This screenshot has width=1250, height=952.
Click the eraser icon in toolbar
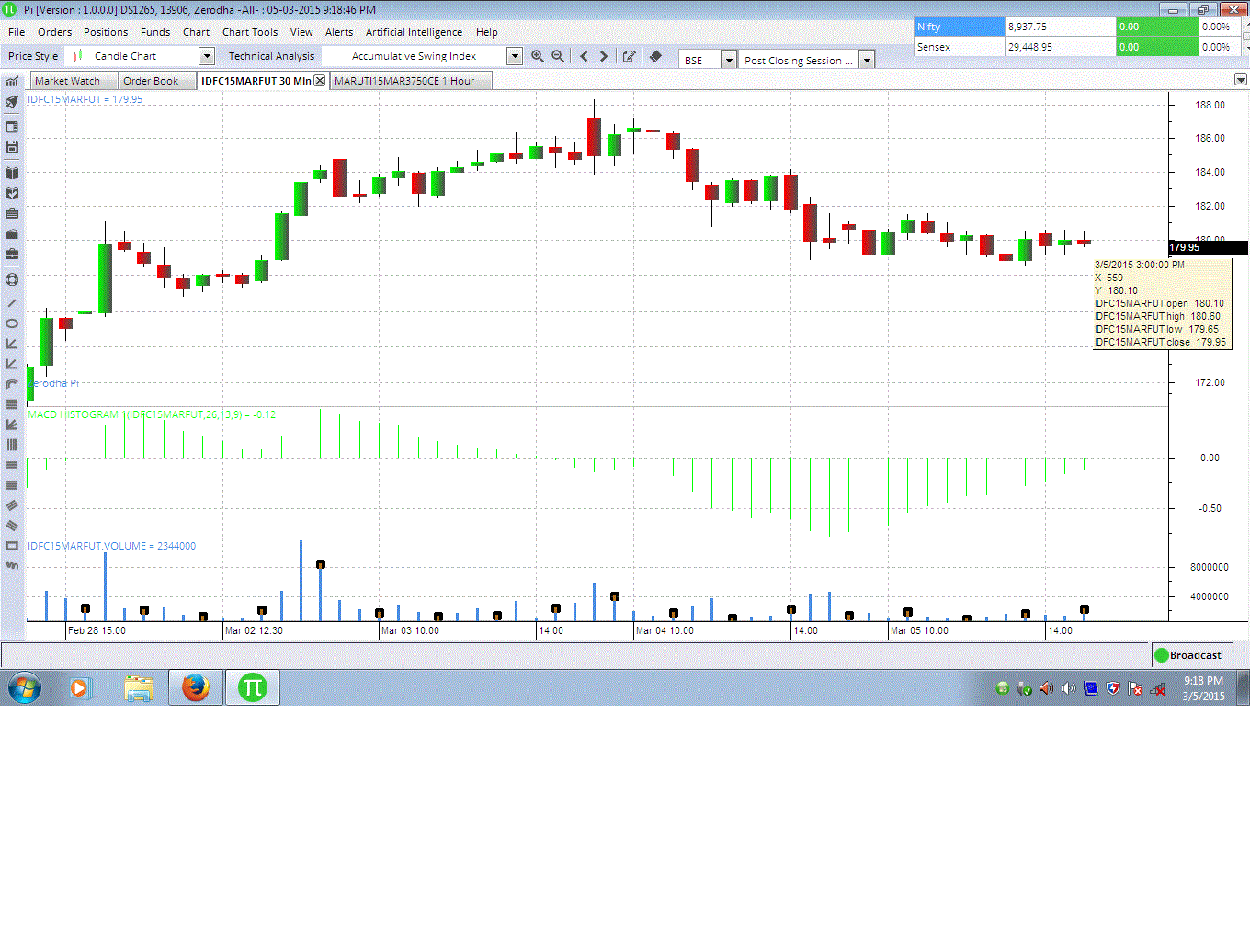655,56
